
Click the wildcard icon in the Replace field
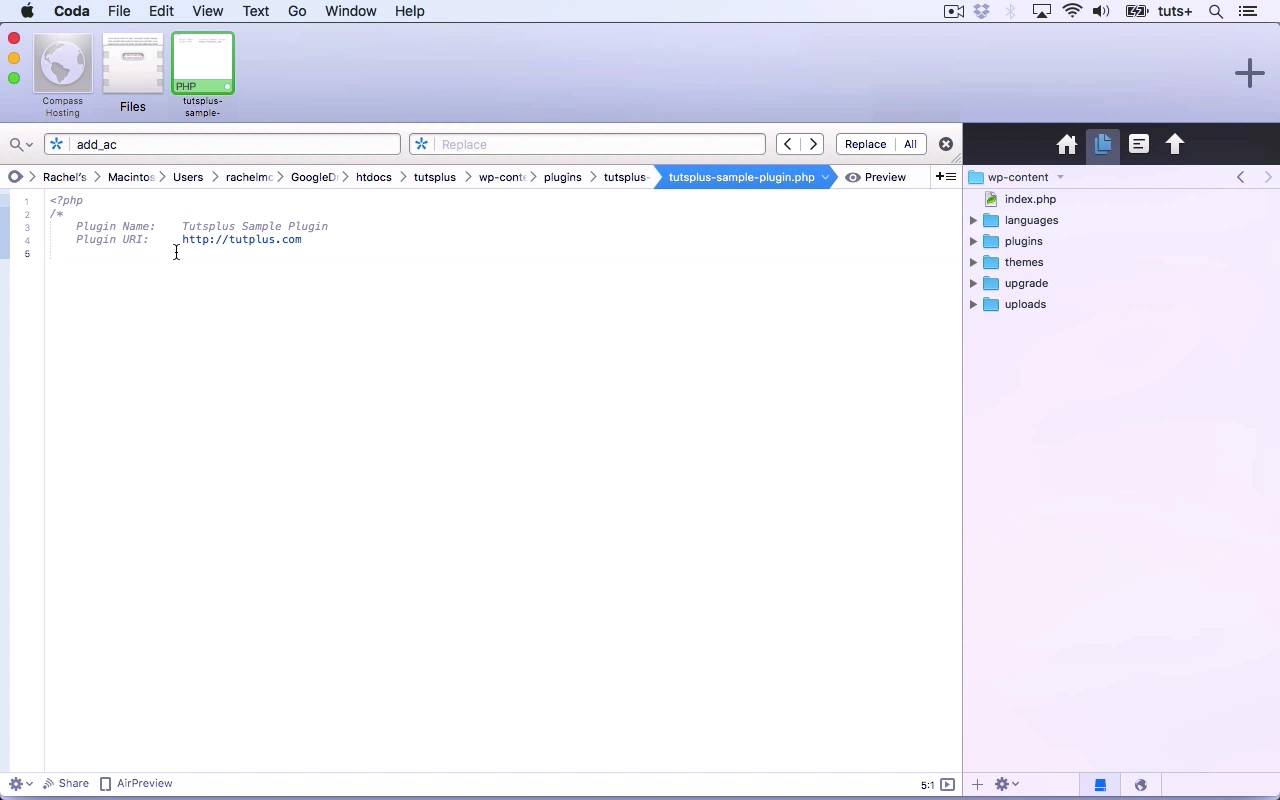[422, 144]
